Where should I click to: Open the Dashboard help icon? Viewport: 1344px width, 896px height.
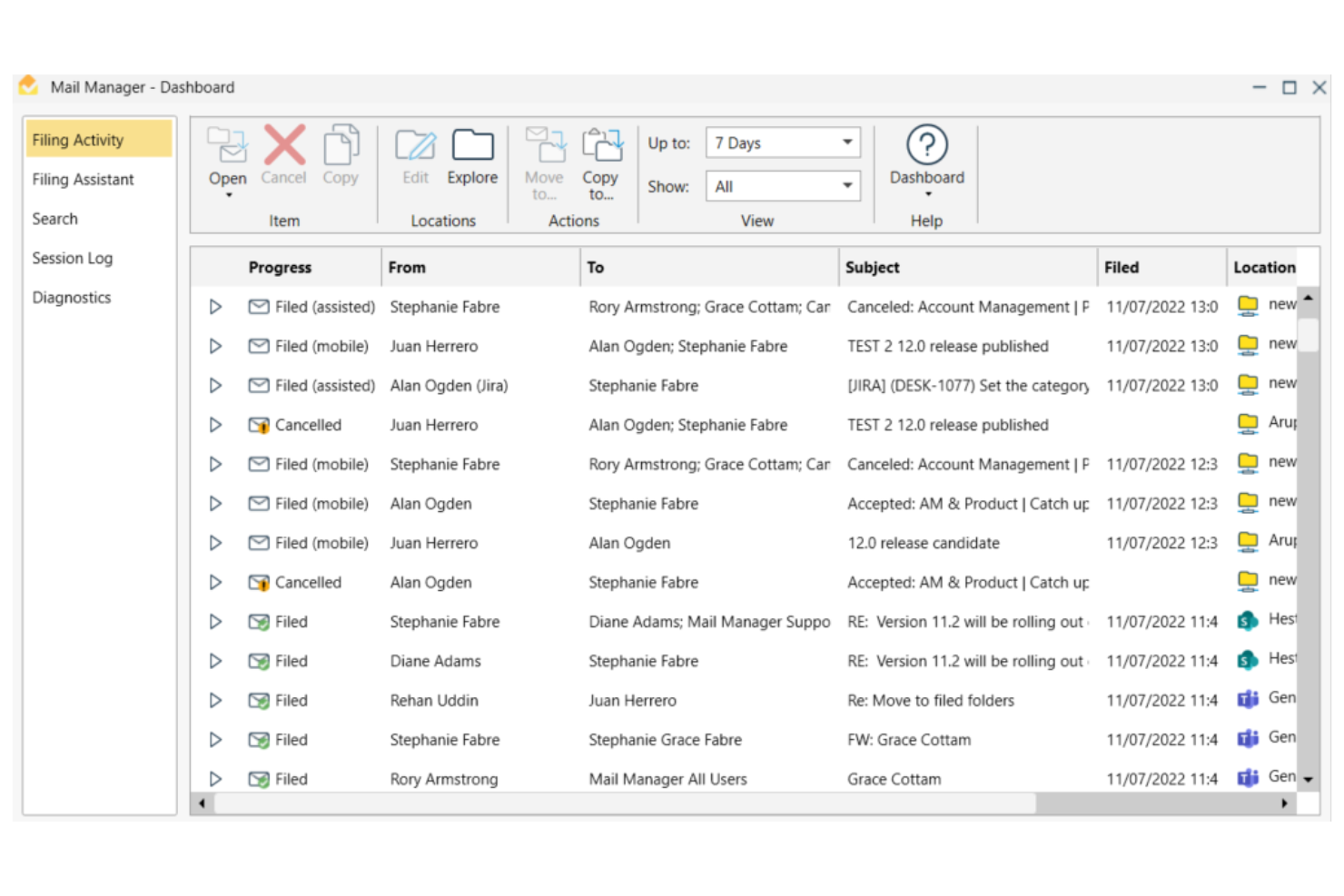[x=927, y=144]
